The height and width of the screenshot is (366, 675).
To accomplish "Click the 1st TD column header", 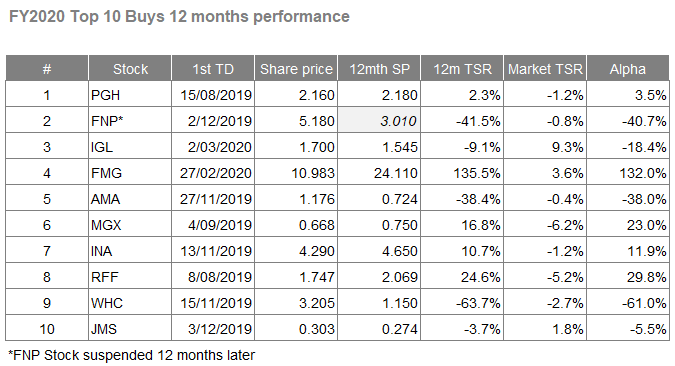I will coord(213,68).
